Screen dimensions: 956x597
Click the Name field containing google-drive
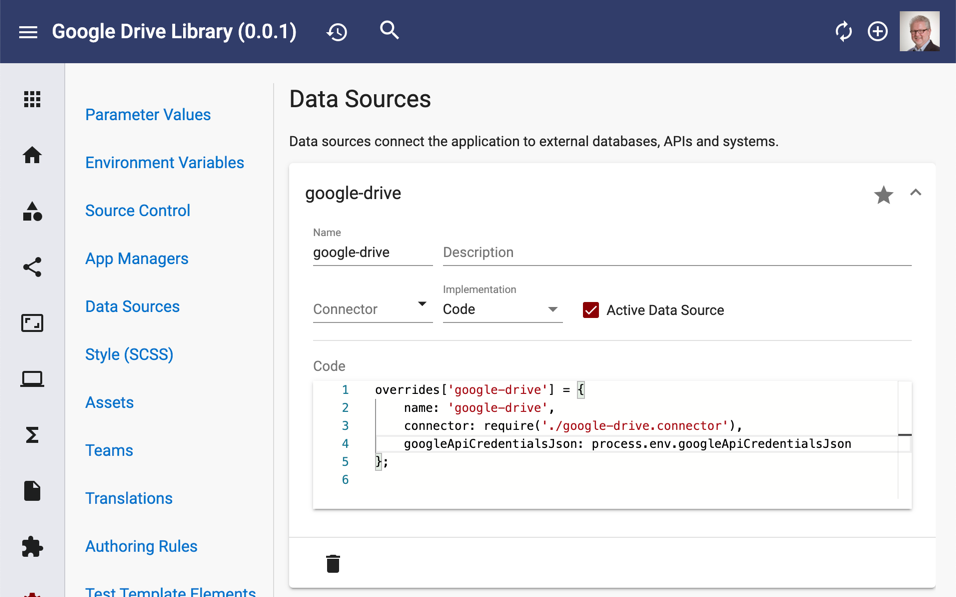[x=373, y=252]
